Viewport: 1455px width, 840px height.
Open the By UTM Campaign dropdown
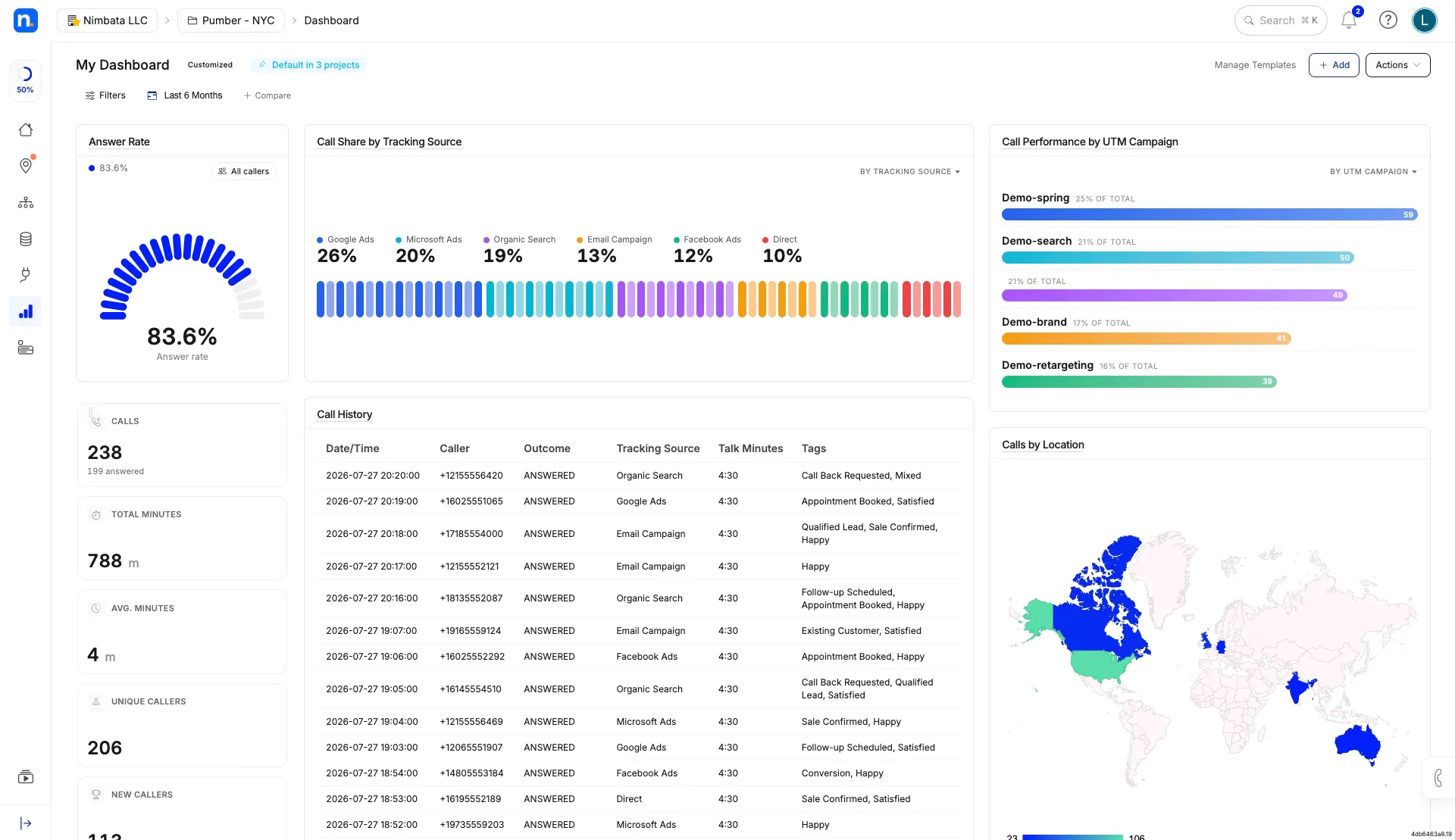(x=1373, y=172)
